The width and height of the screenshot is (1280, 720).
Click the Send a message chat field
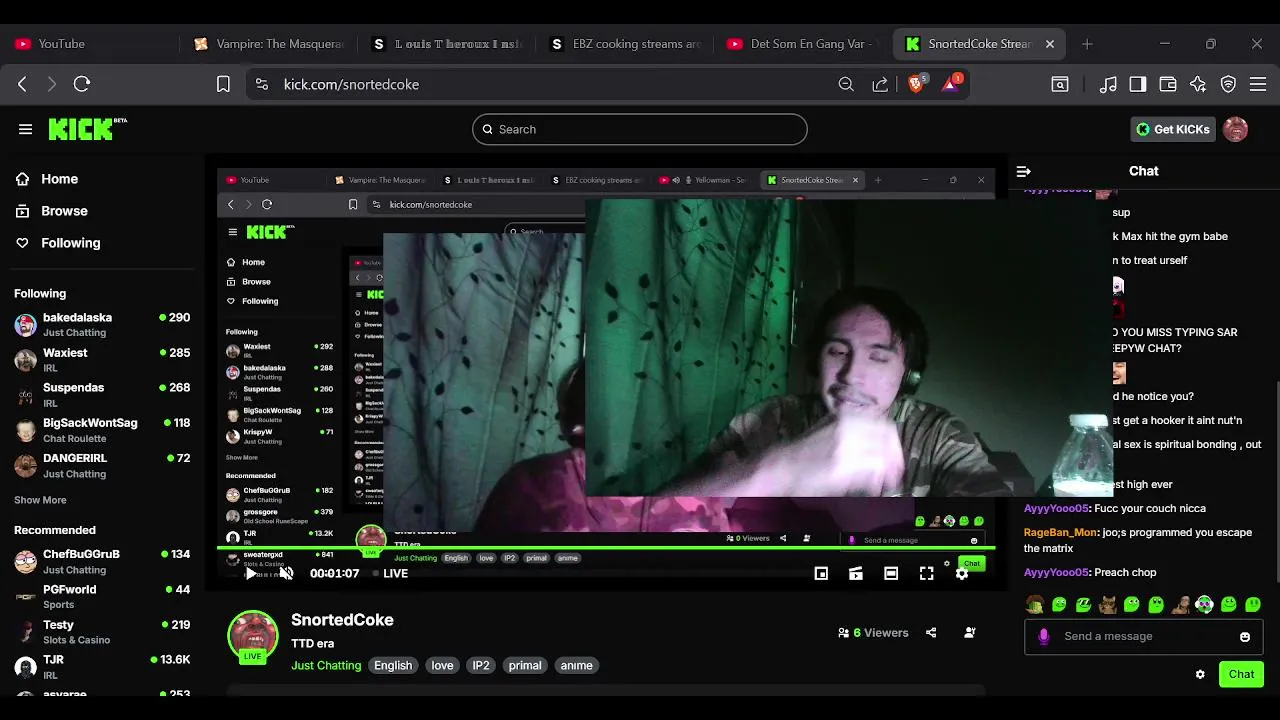1143,636
